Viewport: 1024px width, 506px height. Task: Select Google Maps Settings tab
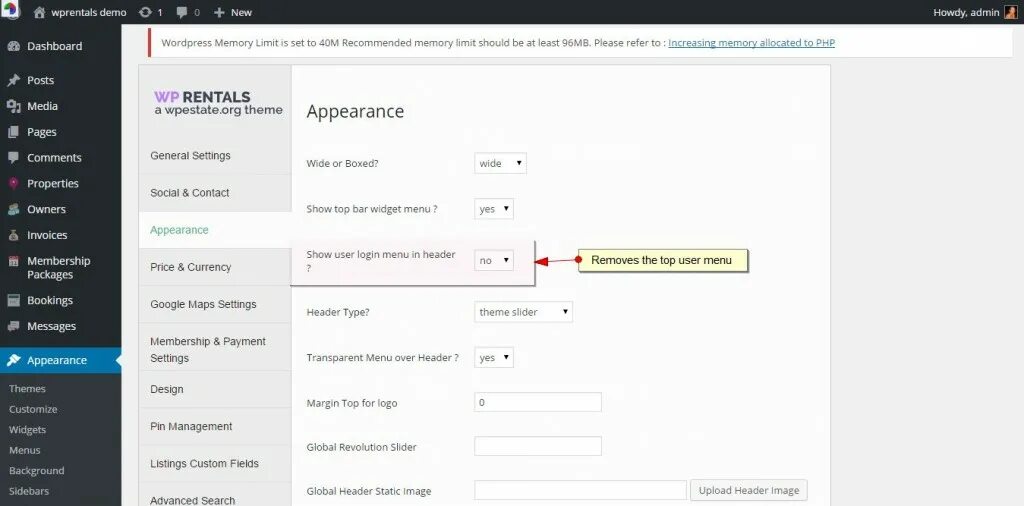[x=215, y=304]
